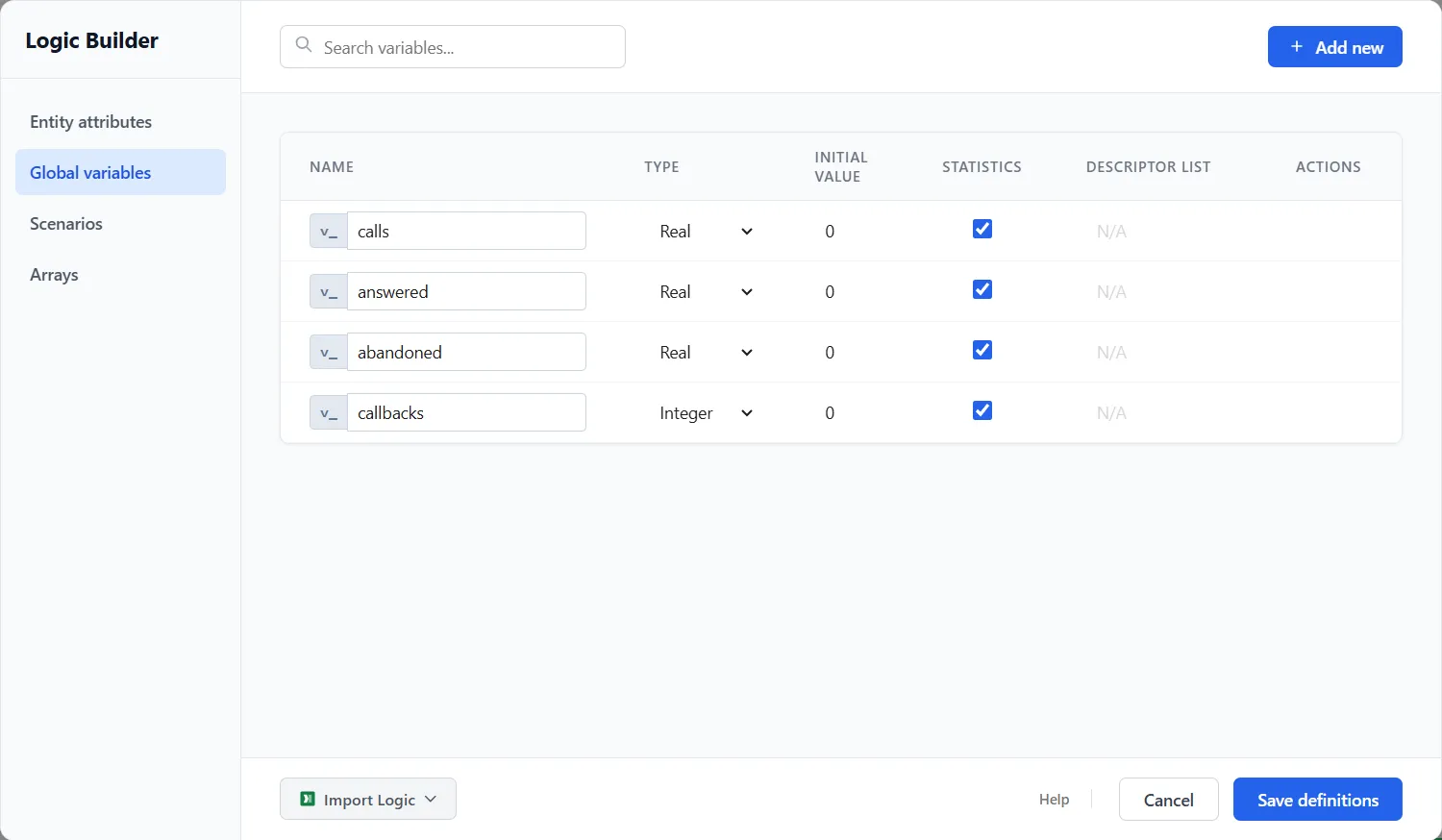Click the INITIAL VALUE column header
The width and height of the screenshot is (1442, 840).
[x=841, y=167]
